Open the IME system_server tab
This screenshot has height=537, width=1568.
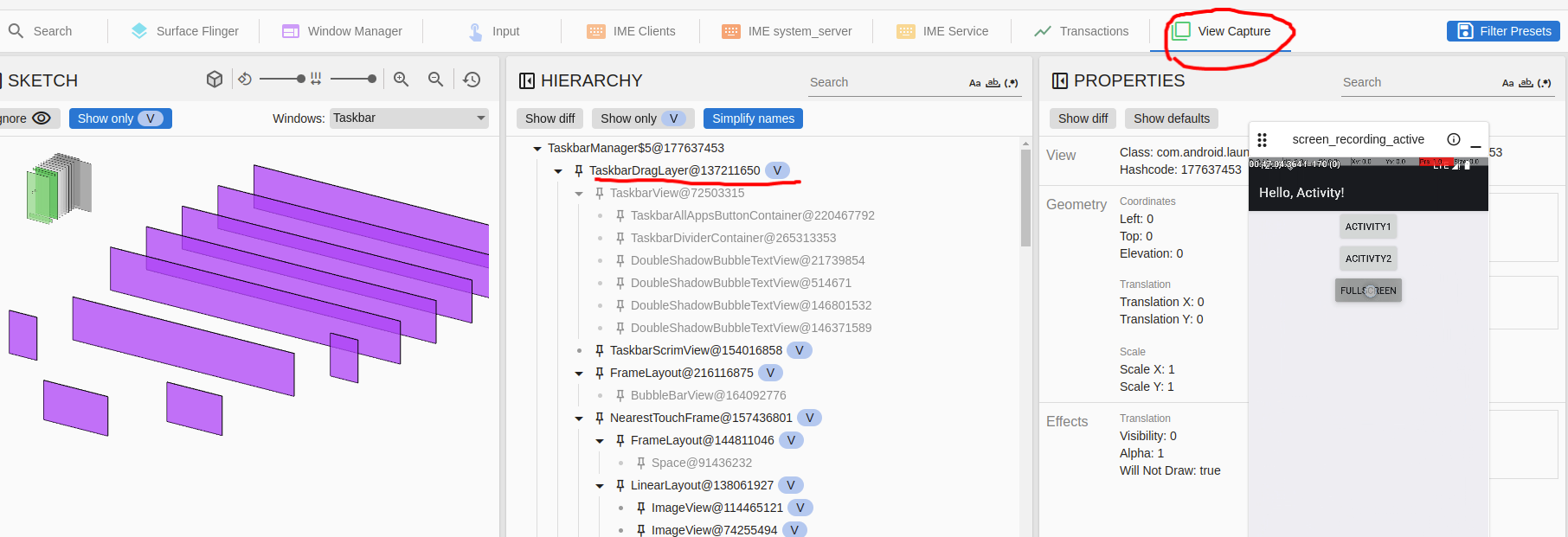[787, 31]
